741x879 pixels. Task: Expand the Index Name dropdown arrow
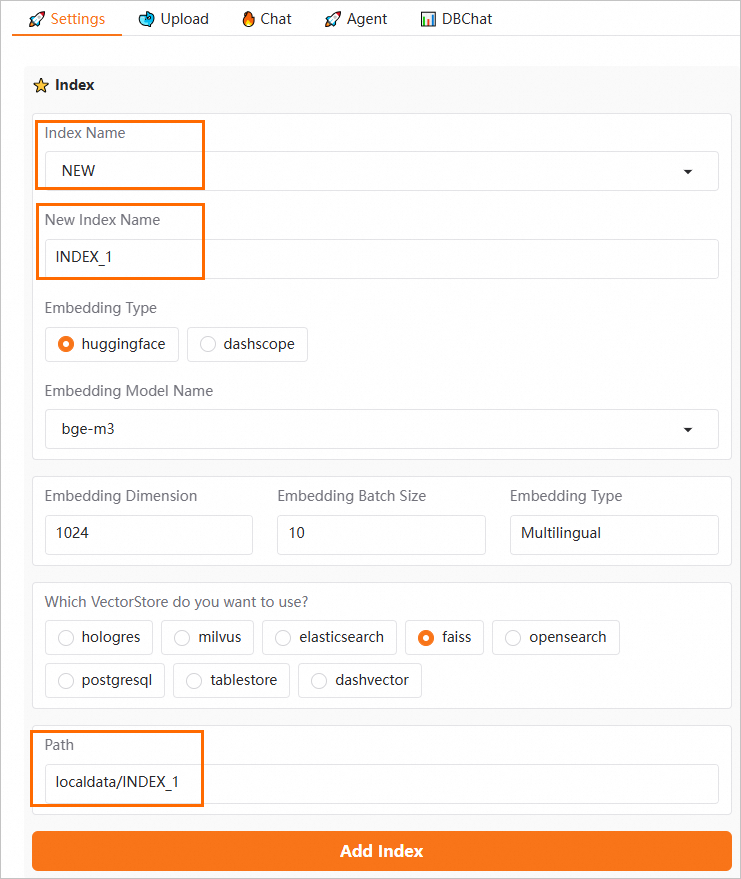click(687, 171)
